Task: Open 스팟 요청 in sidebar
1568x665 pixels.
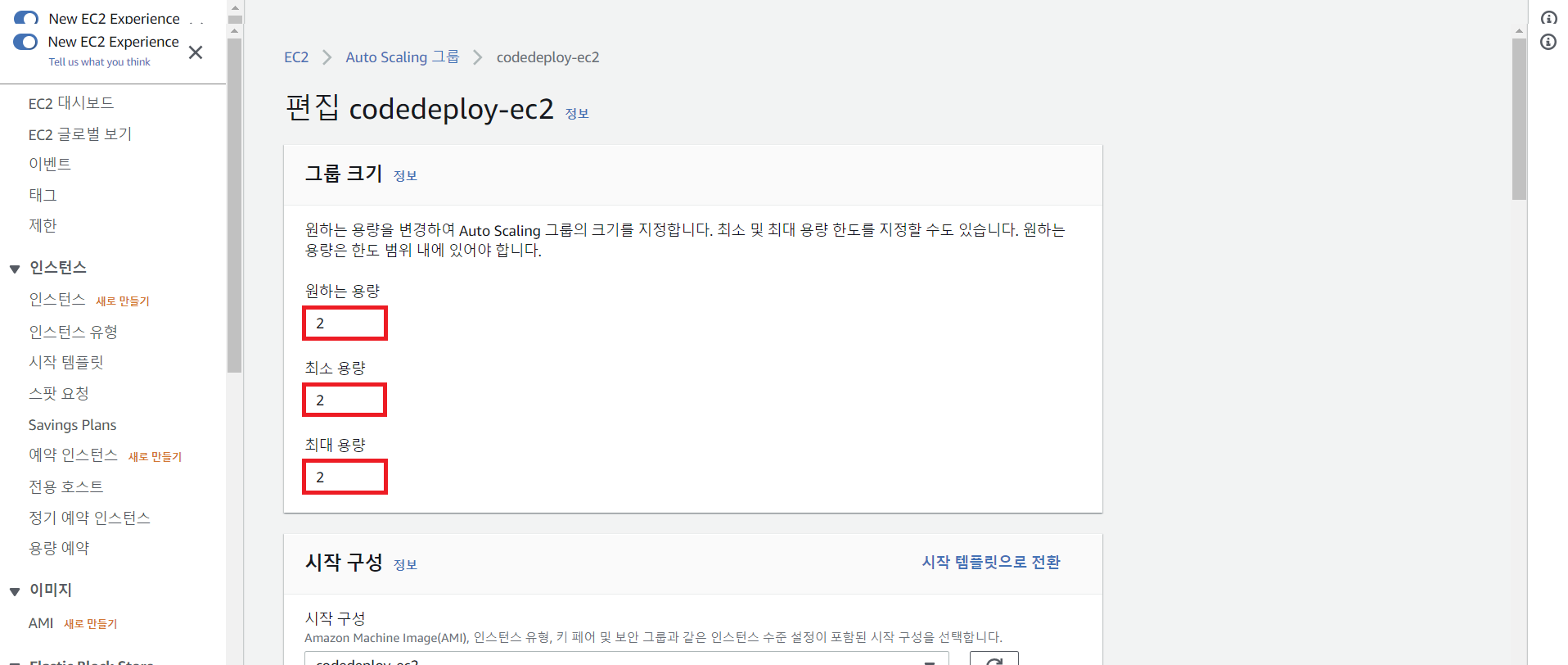Action: [59, 393]
